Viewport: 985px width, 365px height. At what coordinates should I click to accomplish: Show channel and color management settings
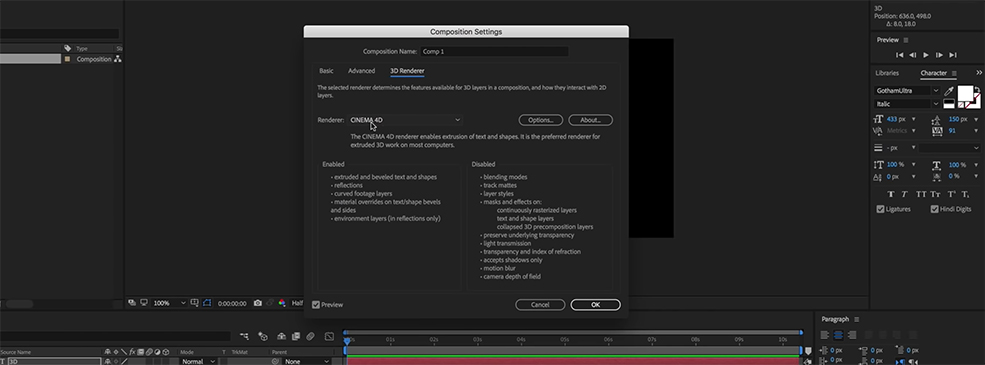(281, 303)
